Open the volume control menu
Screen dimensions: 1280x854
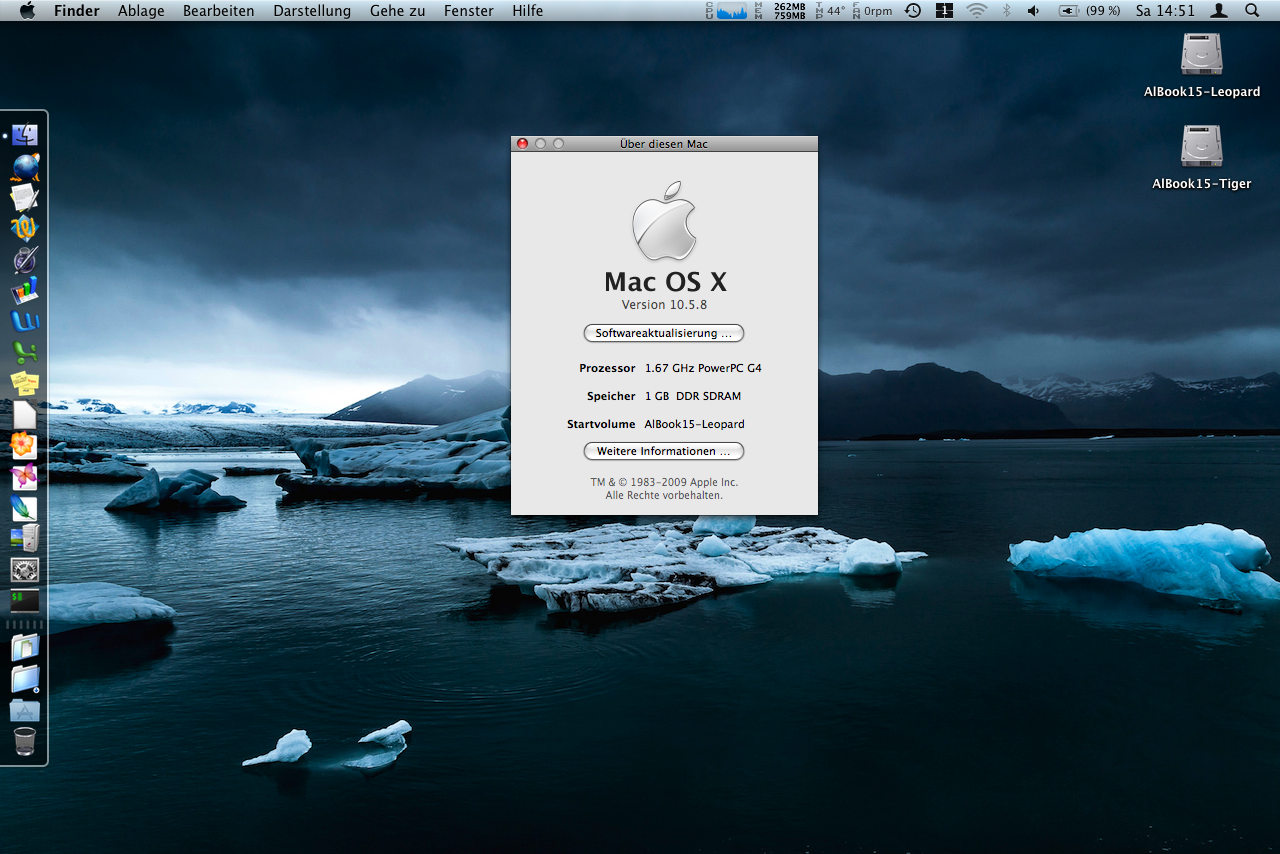pos(1033,11)
